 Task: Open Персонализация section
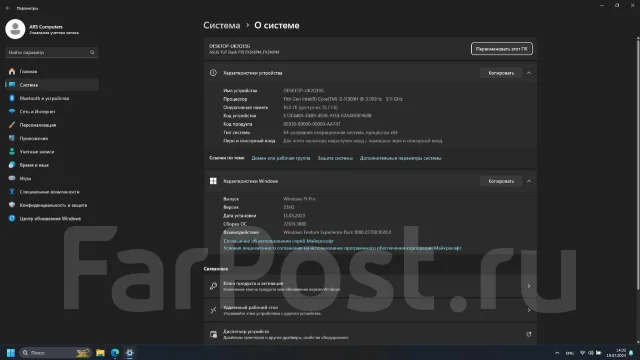pyautogui.click(x=52, y=125)
